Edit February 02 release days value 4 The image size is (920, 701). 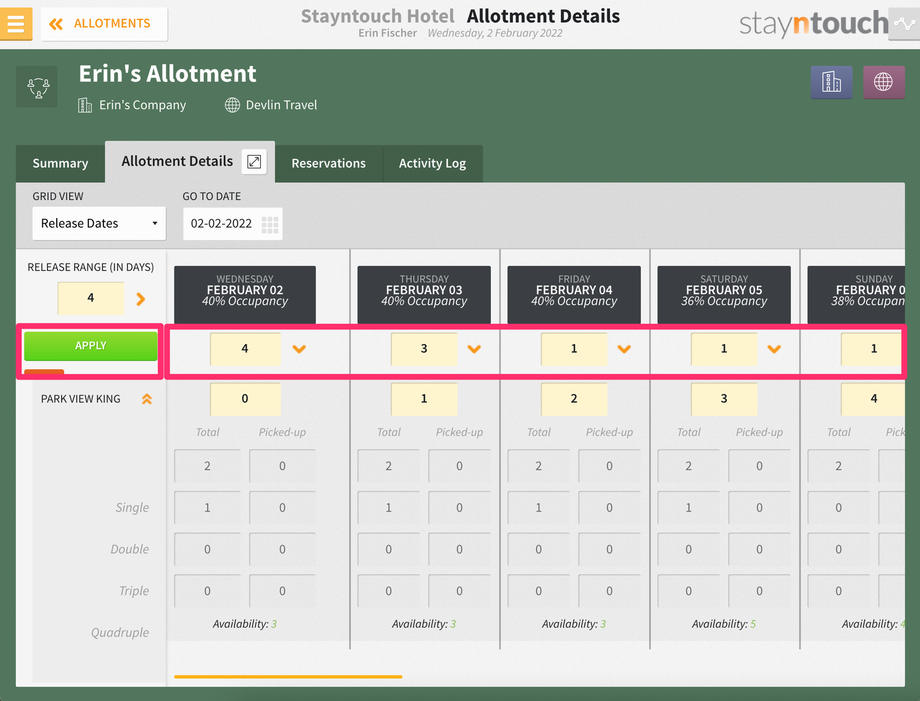coord(245,348)
